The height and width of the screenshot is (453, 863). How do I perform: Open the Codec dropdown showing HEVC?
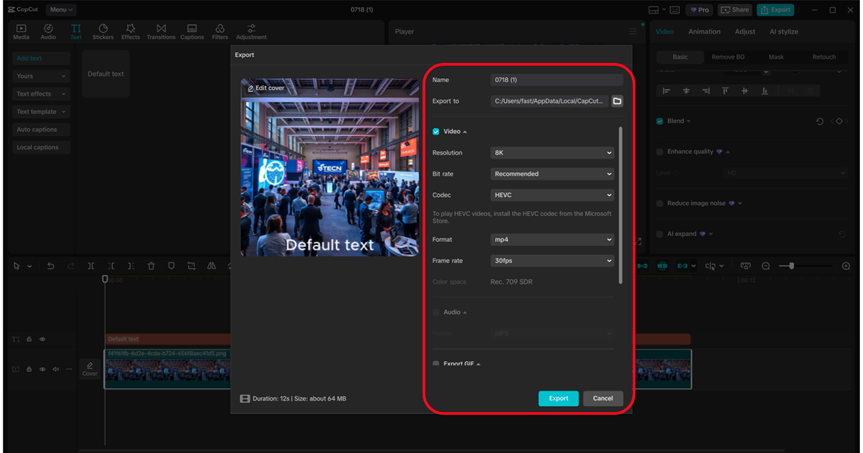tap(552, 195)
